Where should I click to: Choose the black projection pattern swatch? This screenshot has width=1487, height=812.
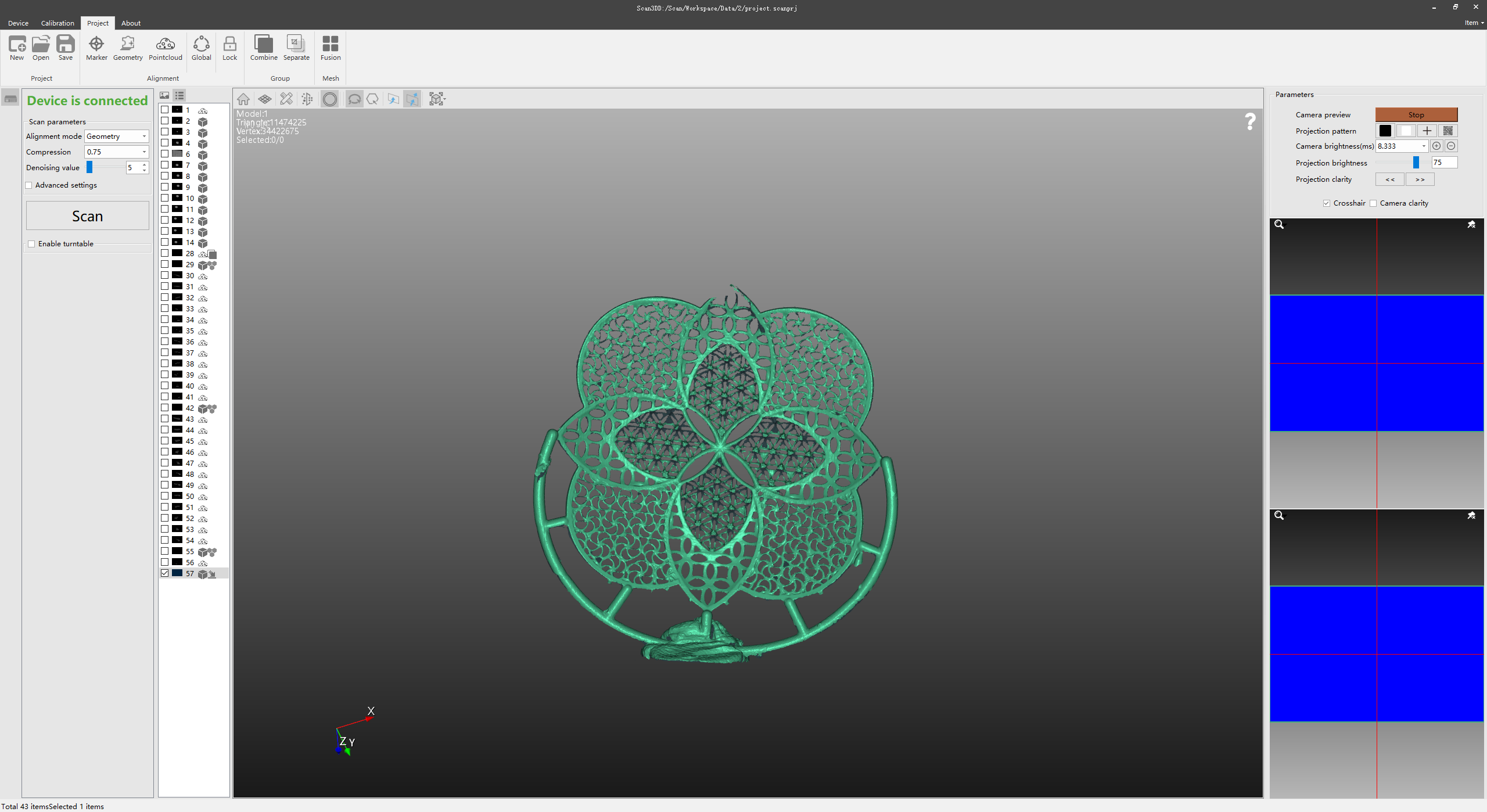[1385, 131]
